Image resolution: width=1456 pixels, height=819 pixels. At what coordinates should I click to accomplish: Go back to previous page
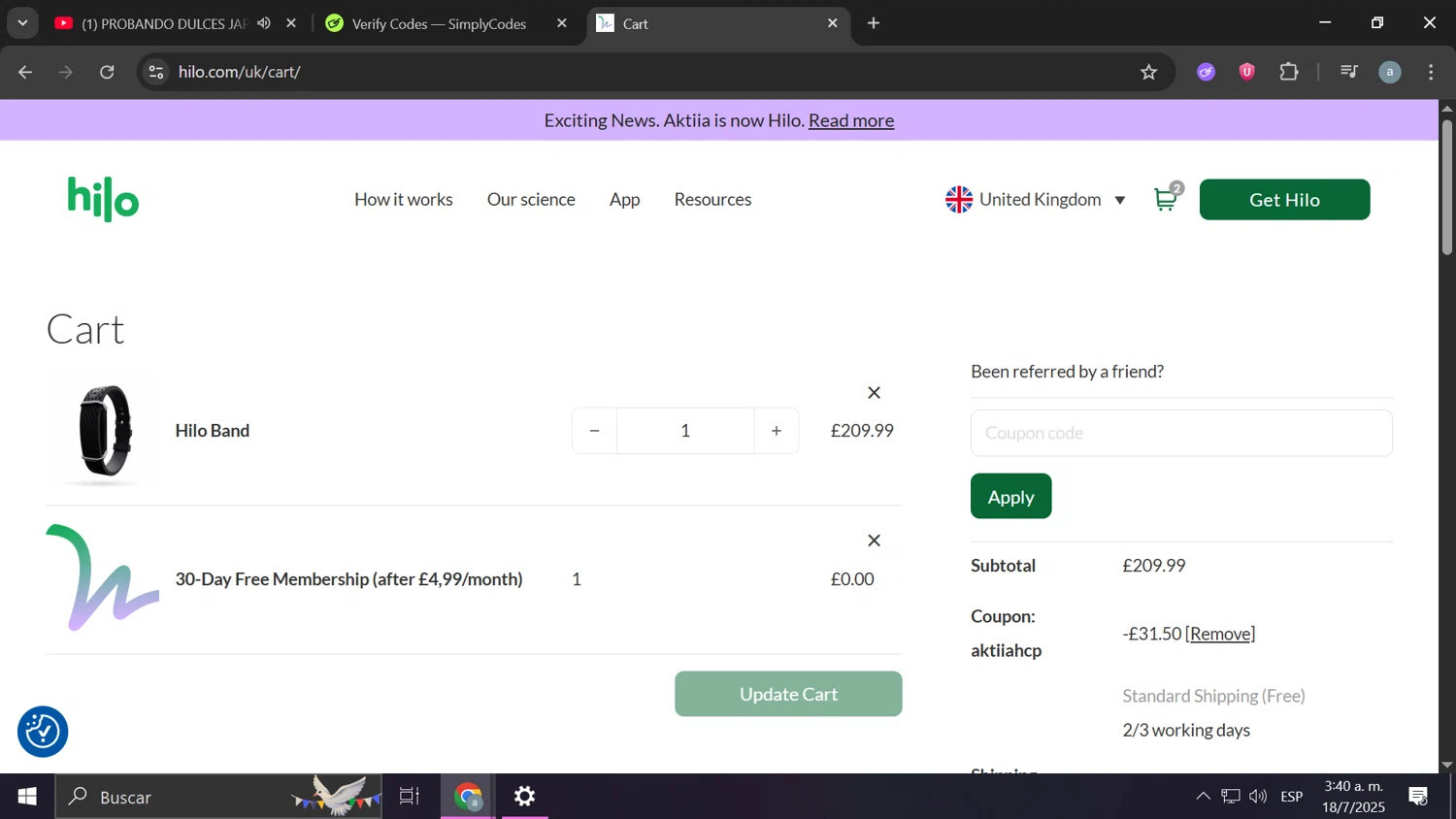pos(25,72)
